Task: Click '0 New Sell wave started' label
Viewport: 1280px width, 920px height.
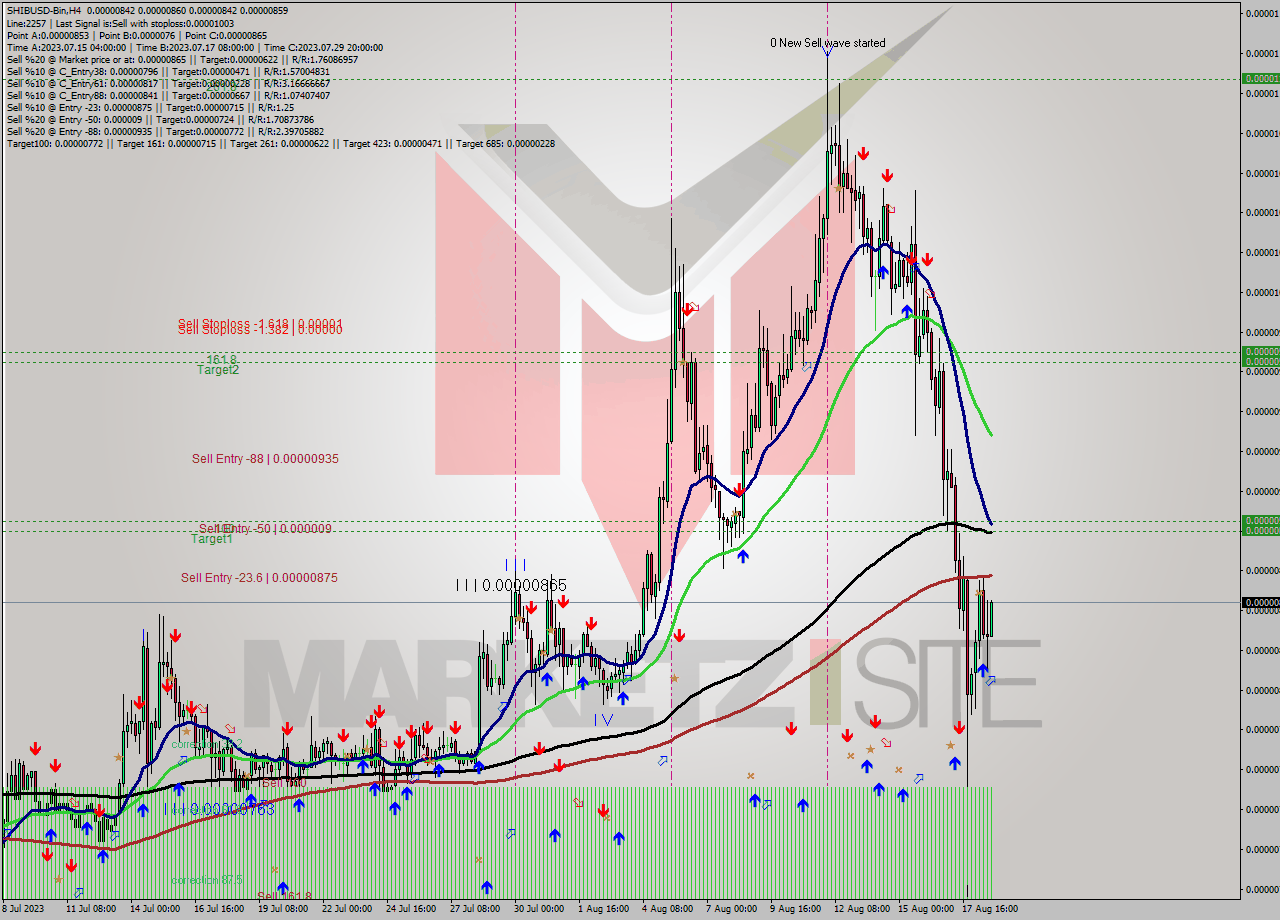Action: tap(827, 43)
